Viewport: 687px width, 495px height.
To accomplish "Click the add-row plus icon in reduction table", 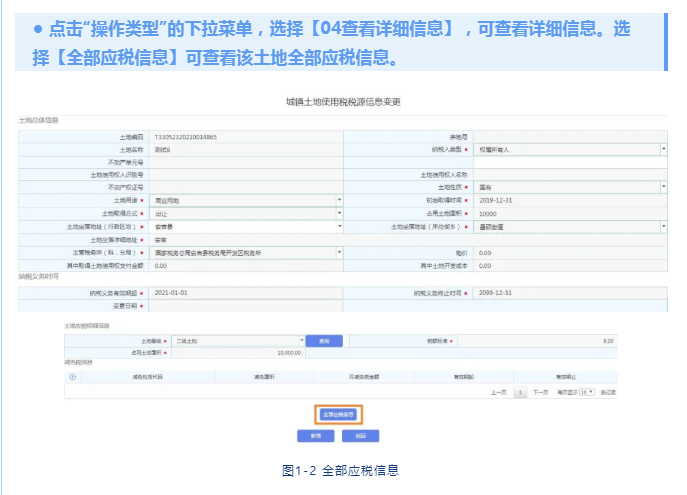I will pos(73,377).
